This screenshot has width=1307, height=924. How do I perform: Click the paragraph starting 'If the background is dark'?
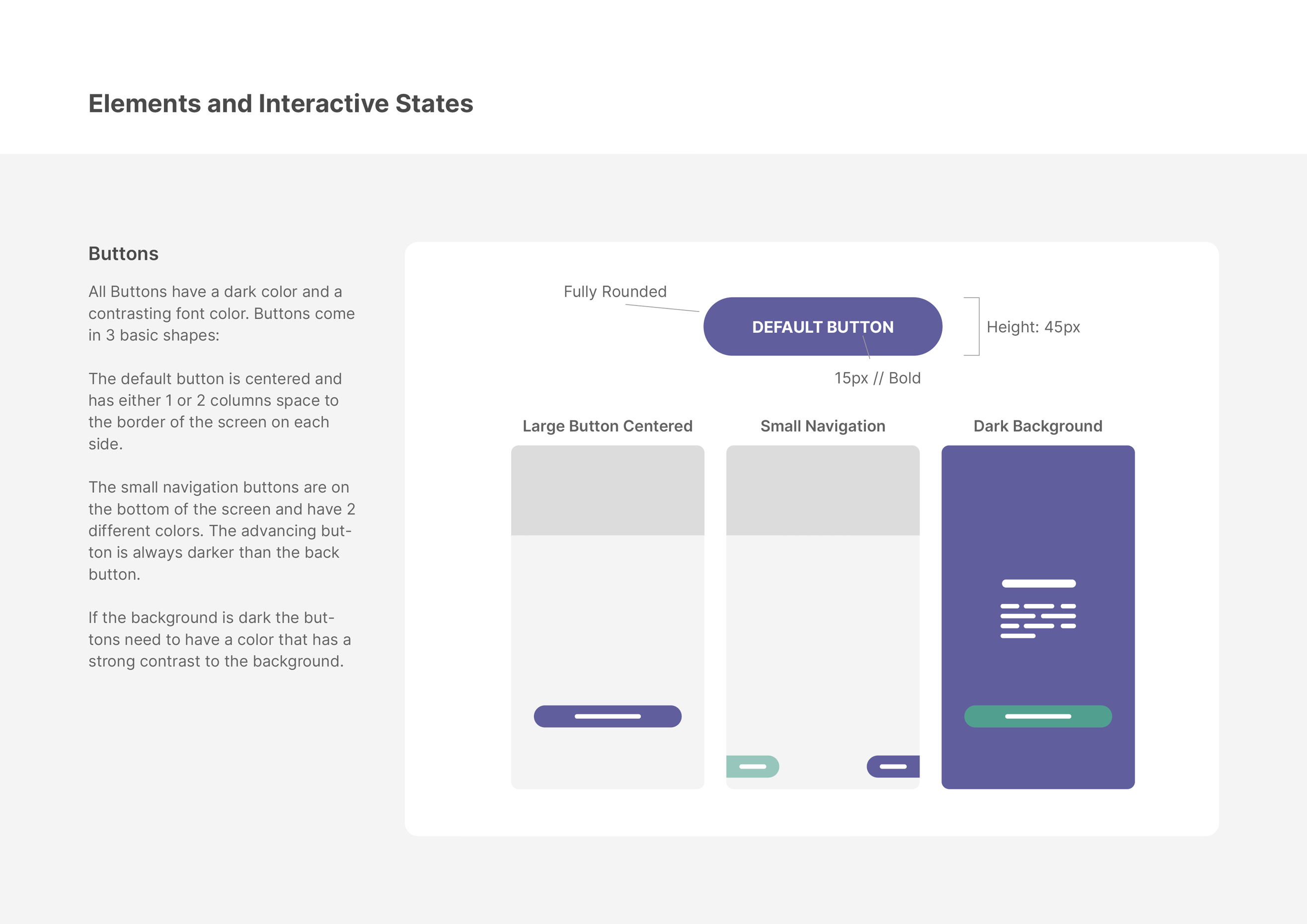(x=219, y=639)
